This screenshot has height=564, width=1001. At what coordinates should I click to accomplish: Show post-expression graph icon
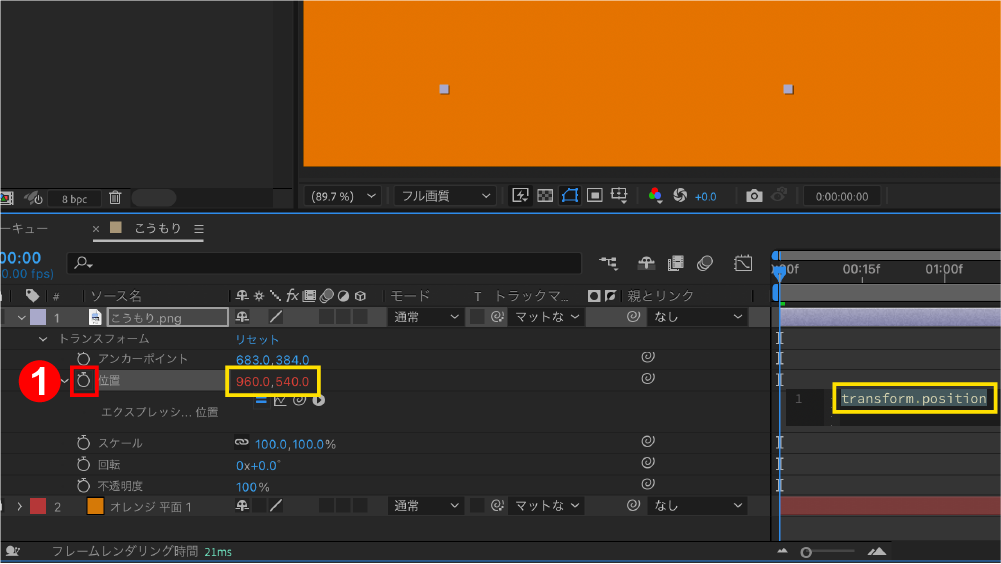280,400
